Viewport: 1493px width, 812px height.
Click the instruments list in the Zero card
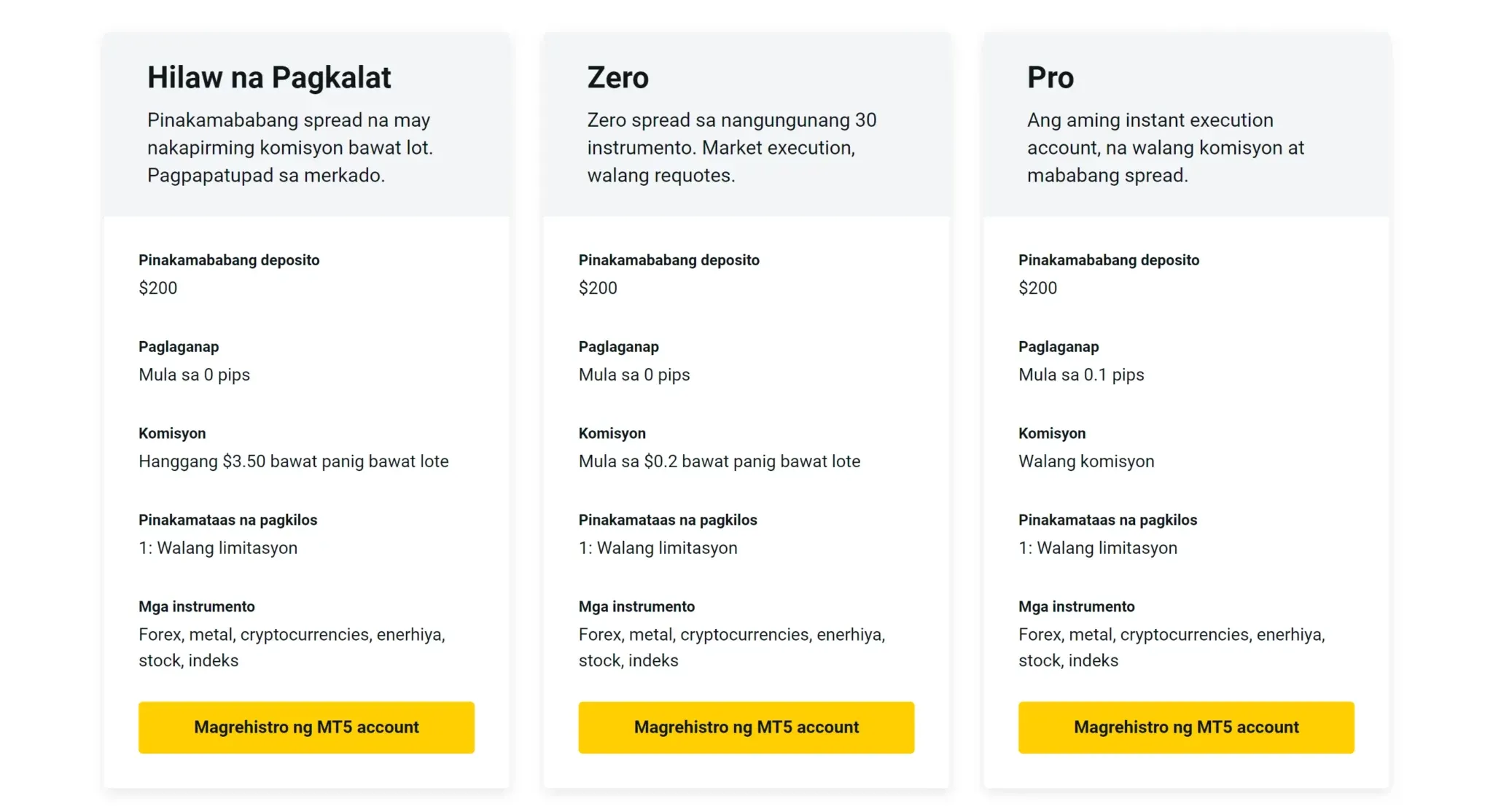pyautogui.click(x=731, y=647)
